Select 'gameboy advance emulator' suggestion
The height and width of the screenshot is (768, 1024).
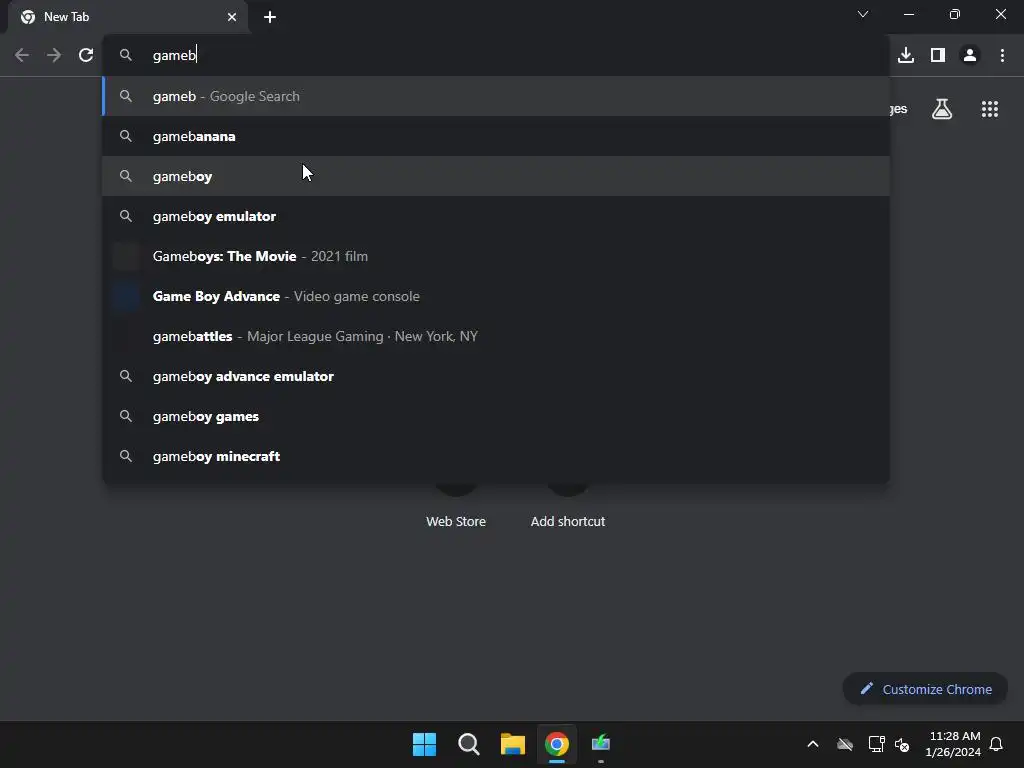[496, 376]
